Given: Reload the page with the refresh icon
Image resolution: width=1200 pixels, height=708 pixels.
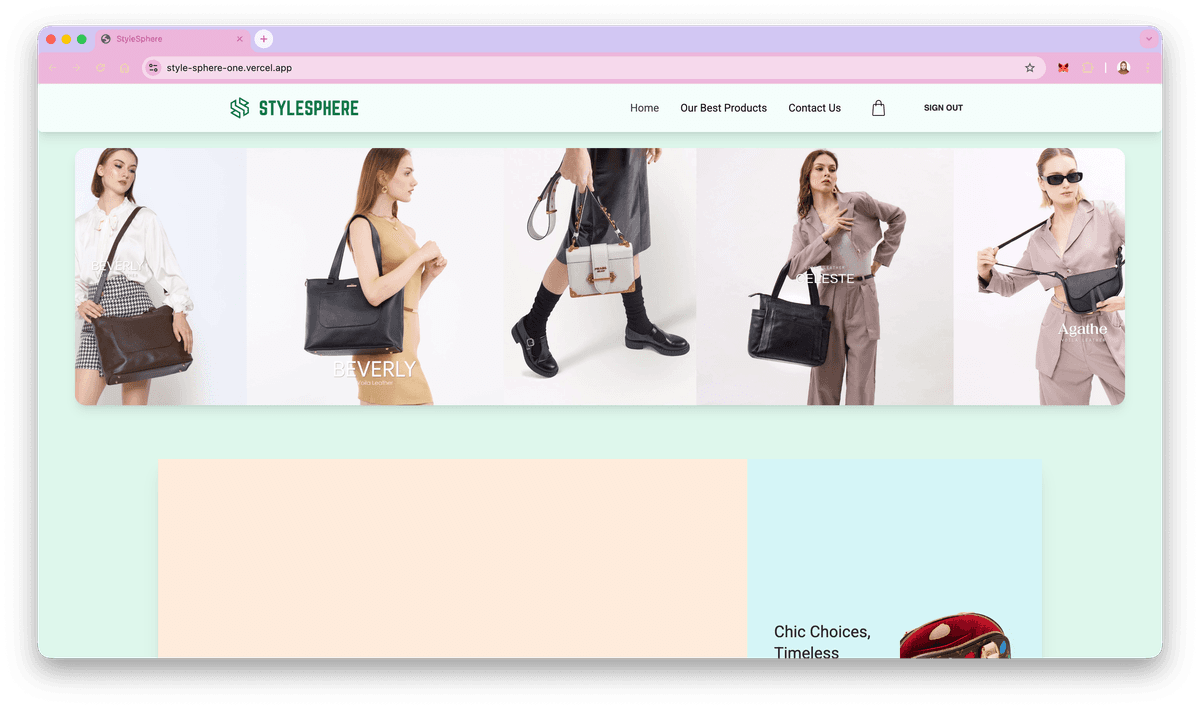Looking at the screenshot, I should pos(99,67).
